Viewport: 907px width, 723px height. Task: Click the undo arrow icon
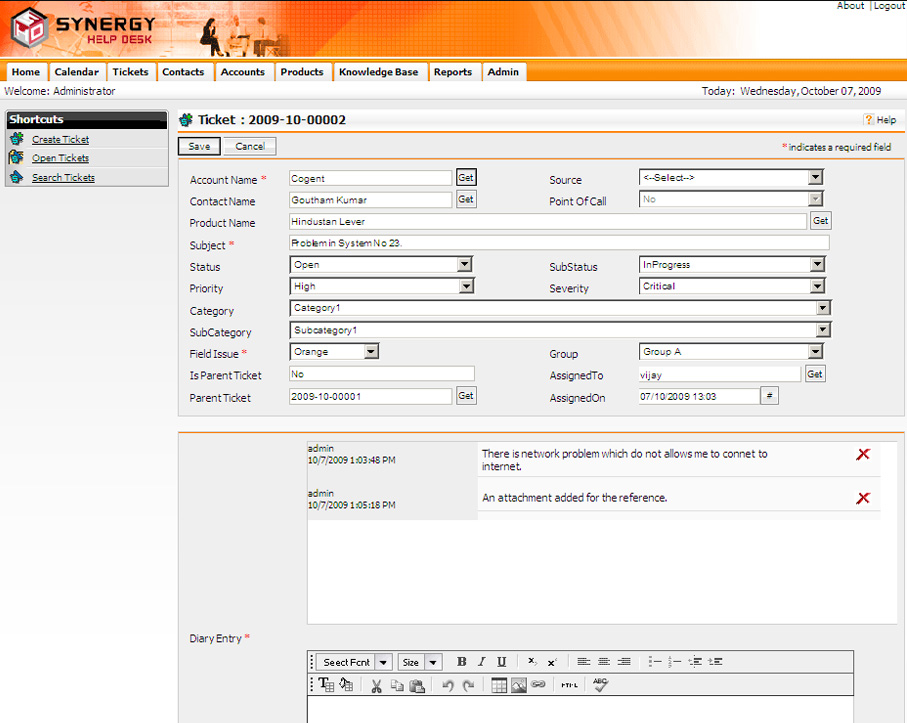[448, 685]
